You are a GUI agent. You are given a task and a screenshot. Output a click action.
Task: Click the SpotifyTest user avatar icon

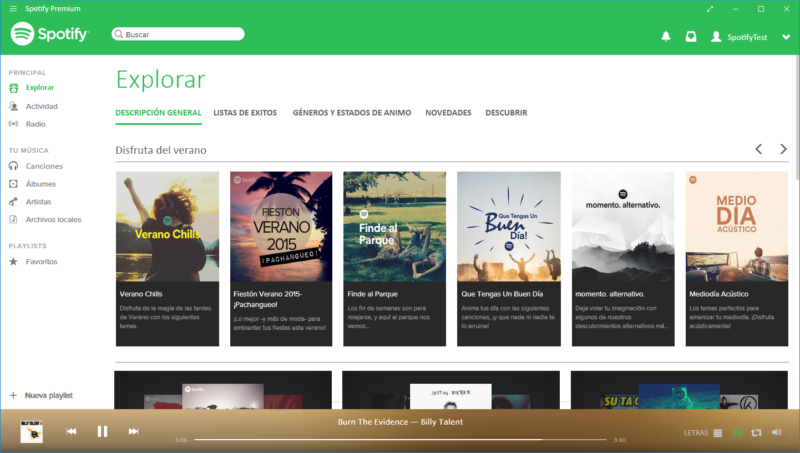coord(716,36)
